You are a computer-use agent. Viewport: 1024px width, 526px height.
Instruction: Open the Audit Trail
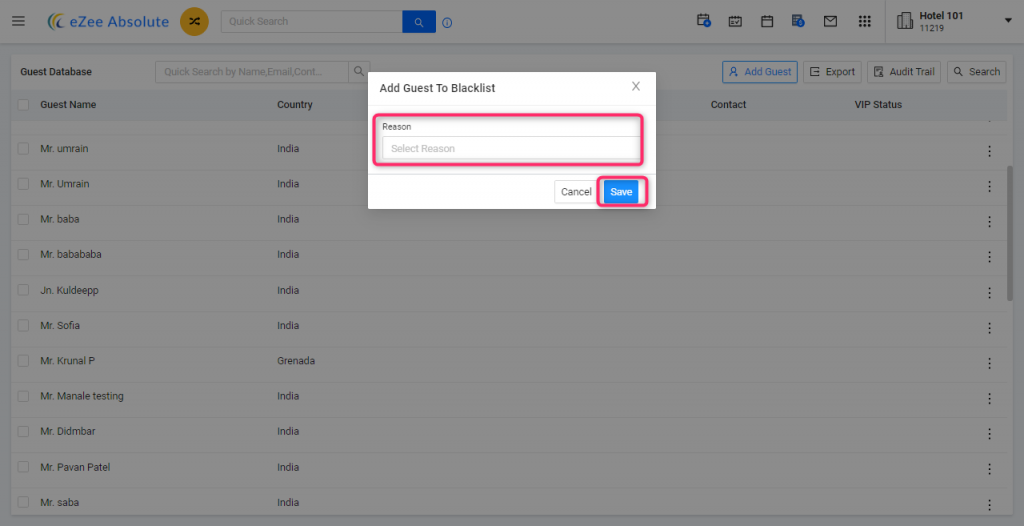(x=904, y=72)
